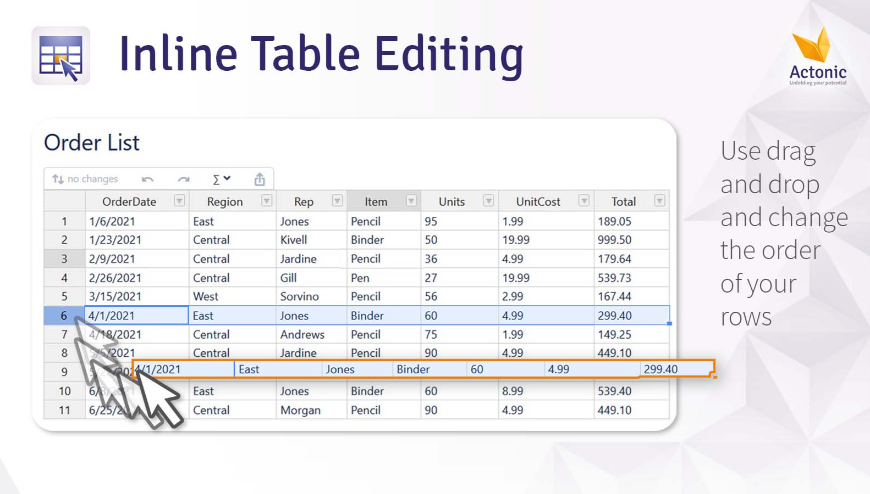Click the selection fill handle of row 6
Viewport: 870px width, 494px height.
[669, 324]
